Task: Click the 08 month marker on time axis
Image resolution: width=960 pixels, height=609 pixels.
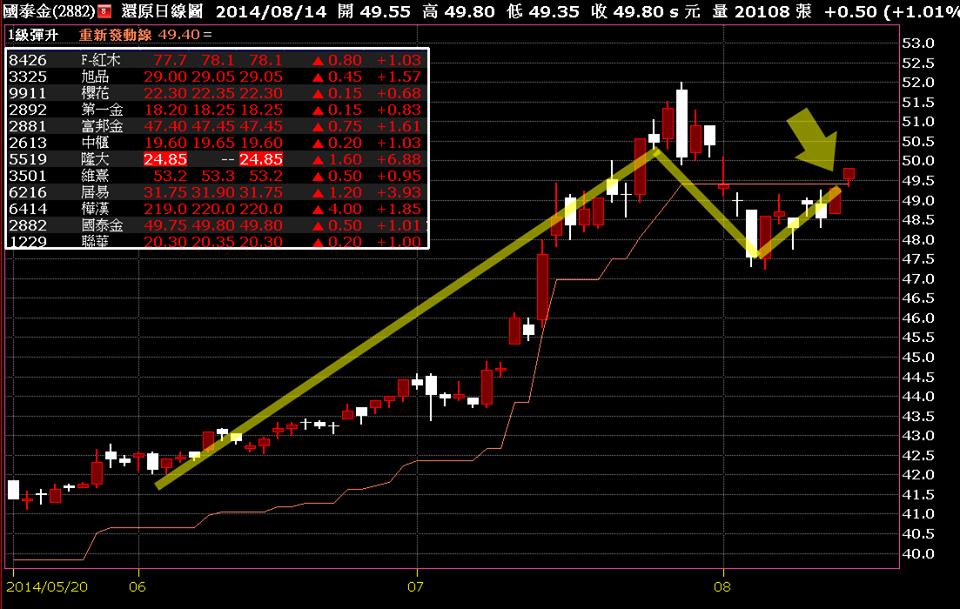Action: pos(722,587)
